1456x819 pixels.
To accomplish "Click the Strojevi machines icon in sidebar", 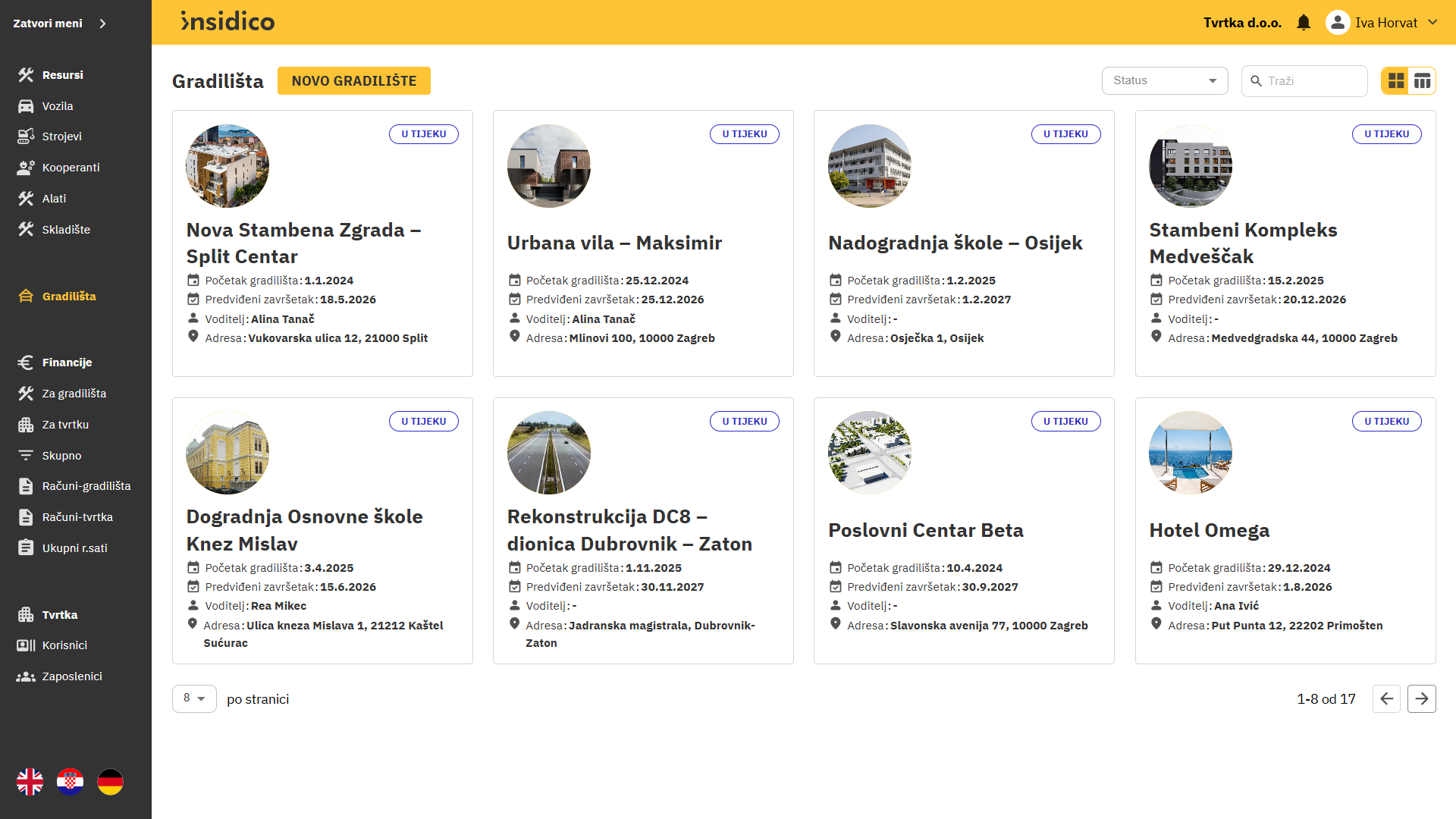I will point(26,136).
